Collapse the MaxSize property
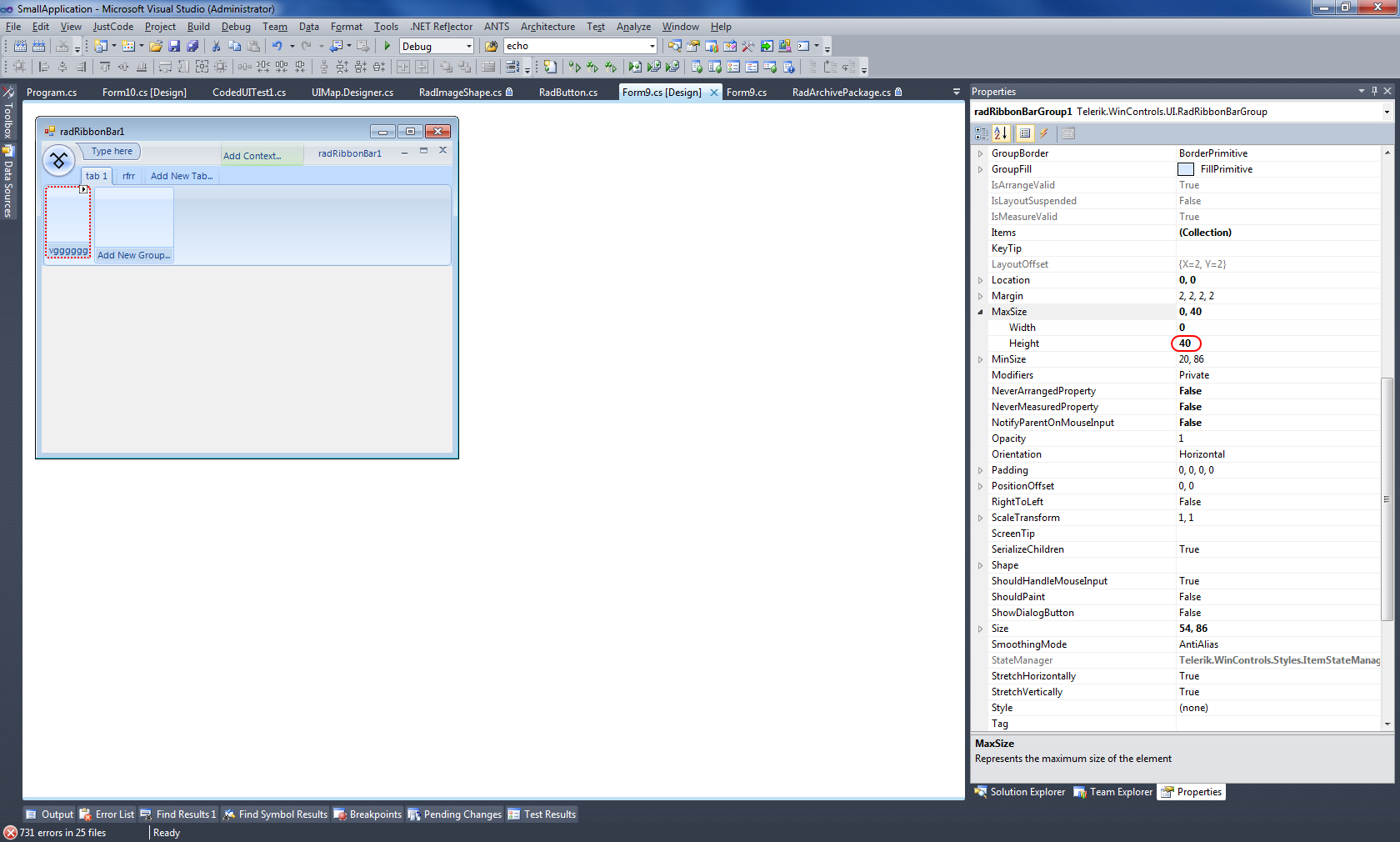 pos(980,312)
